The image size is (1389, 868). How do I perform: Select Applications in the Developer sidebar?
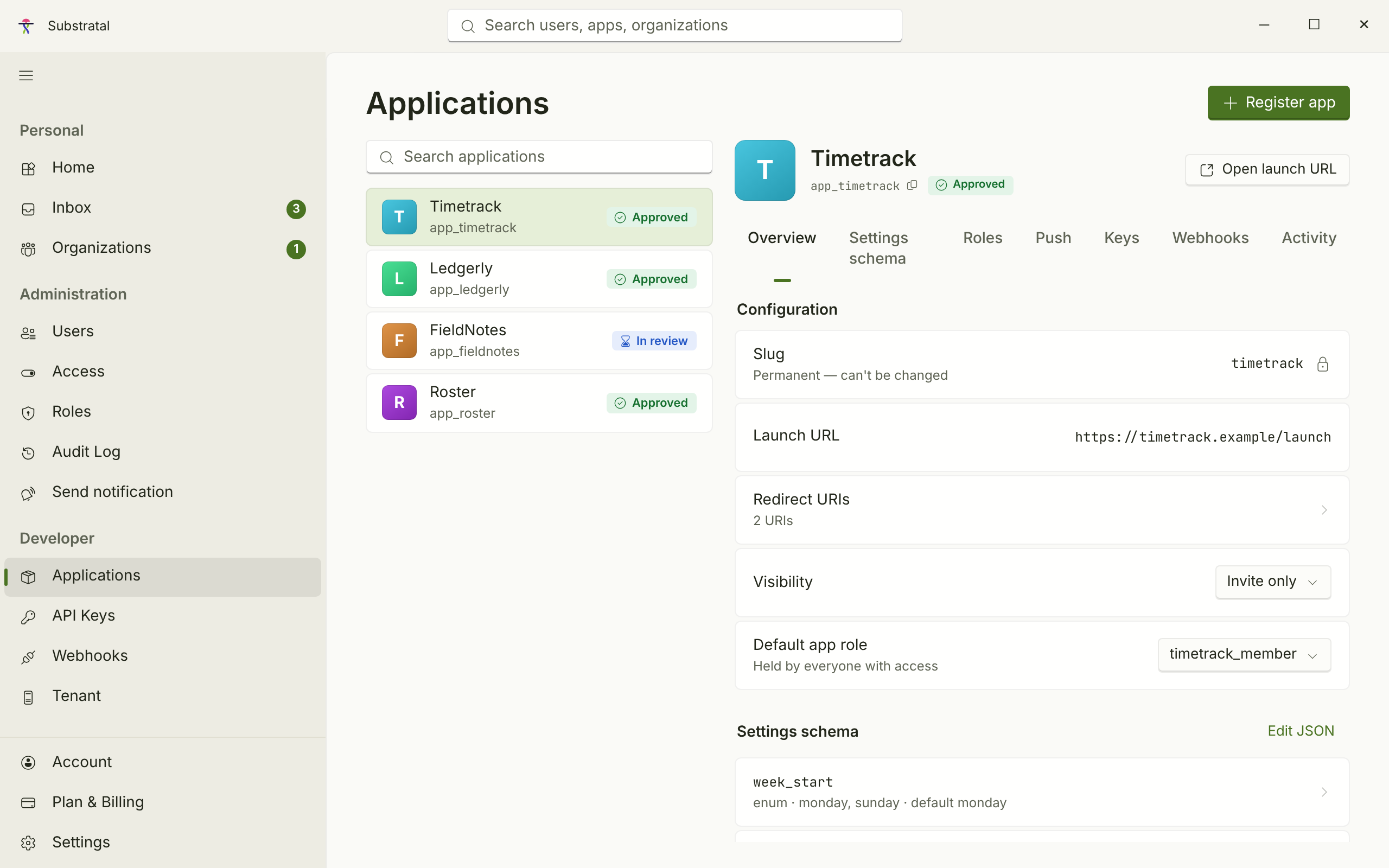[x=162, y=577]
